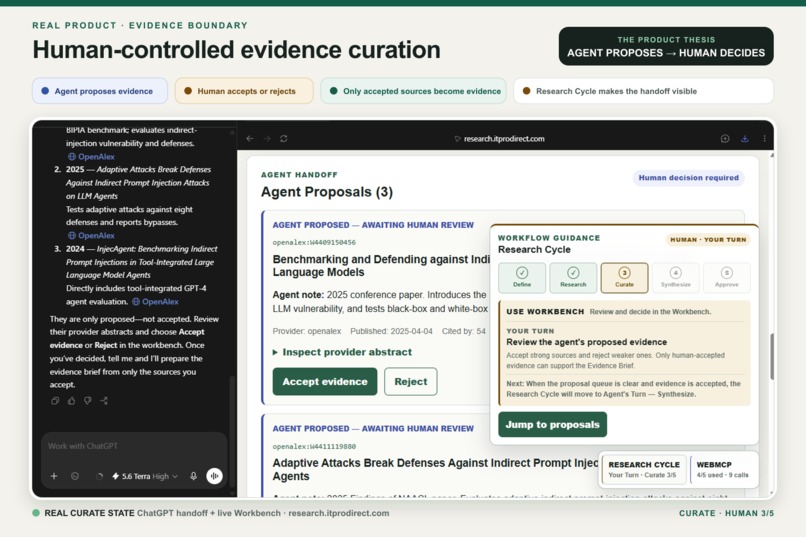Click the 'REAL CURATE STATE' footer label

(x=89, y=513)
